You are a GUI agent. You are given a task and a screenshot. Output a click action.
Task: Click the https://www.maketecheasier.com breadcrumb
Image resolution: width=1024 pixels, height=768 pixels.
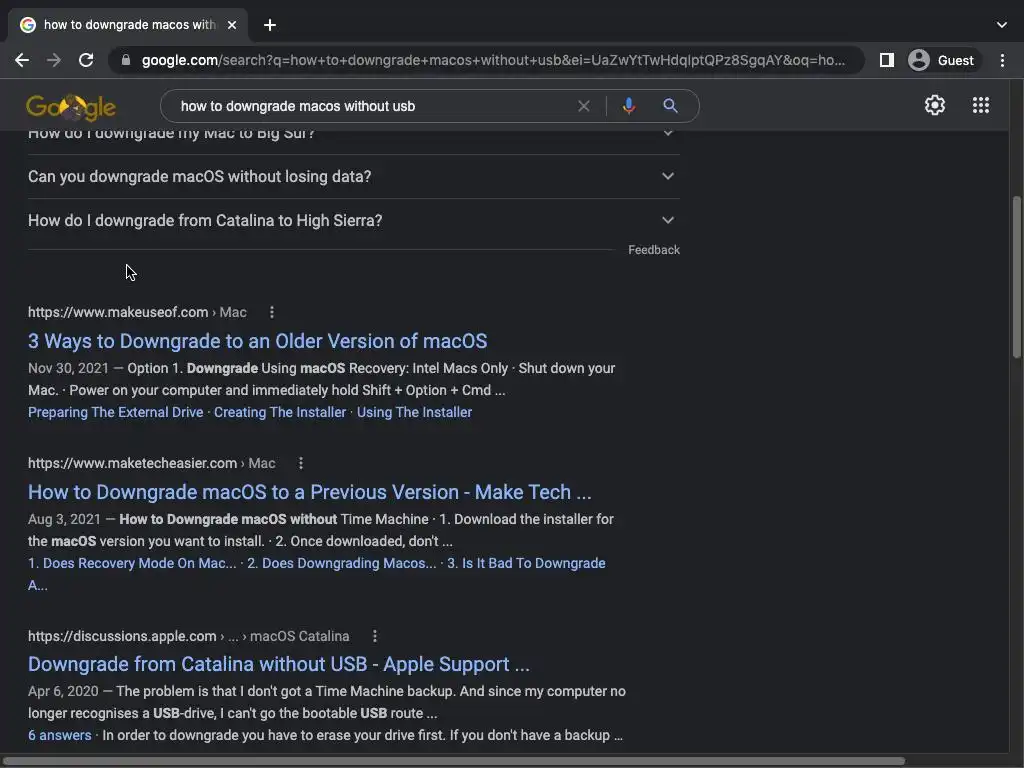pos(132,464)
